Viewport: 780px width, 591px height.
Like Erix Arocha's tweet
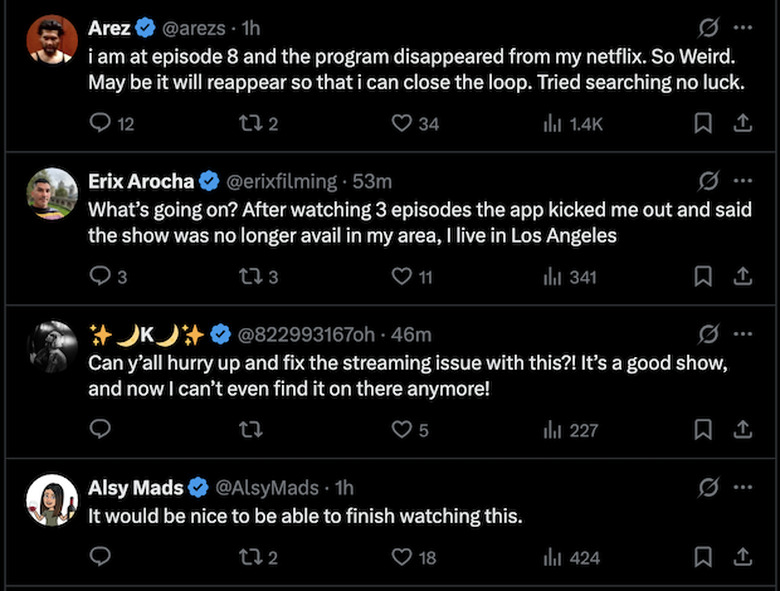click(402, 277)
